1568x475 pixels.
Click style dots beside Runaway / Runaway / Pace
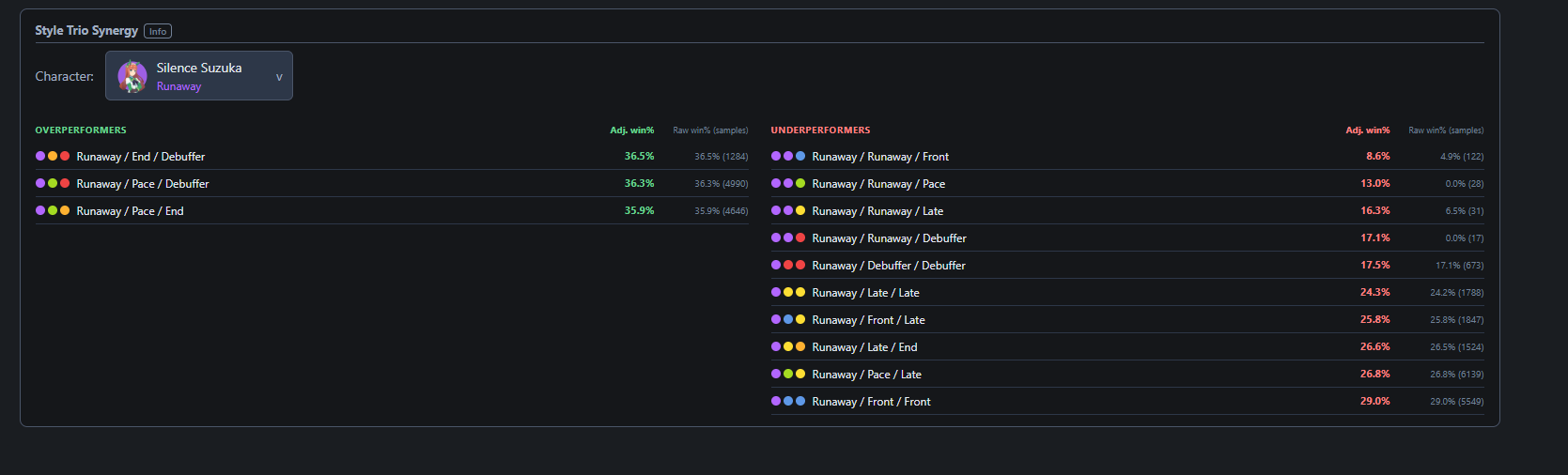point(788,184)
